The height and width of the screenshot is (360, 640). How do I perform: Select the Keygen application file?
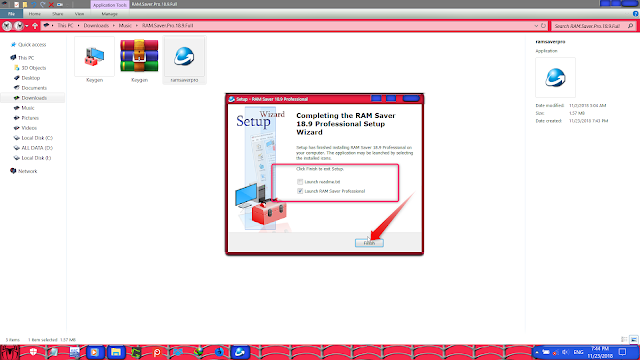click(94, 60)
